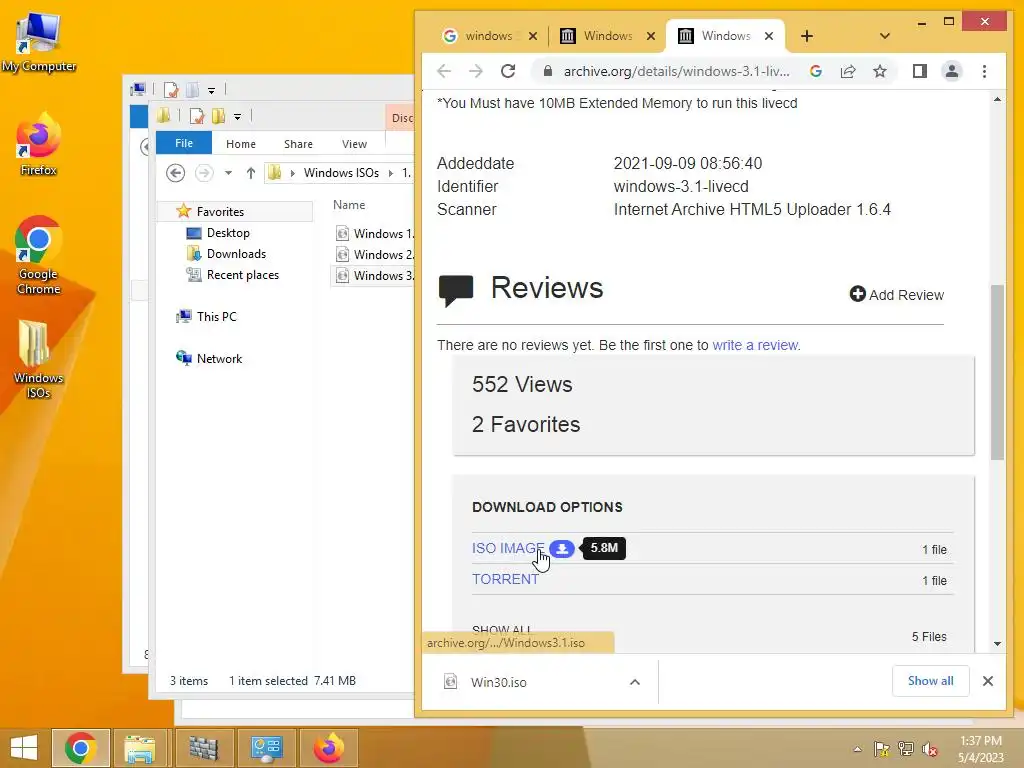Viewport: 1024px width, 768px height.
Task: Click Chrome icon in taskbar
Action: tap(81, 748)
